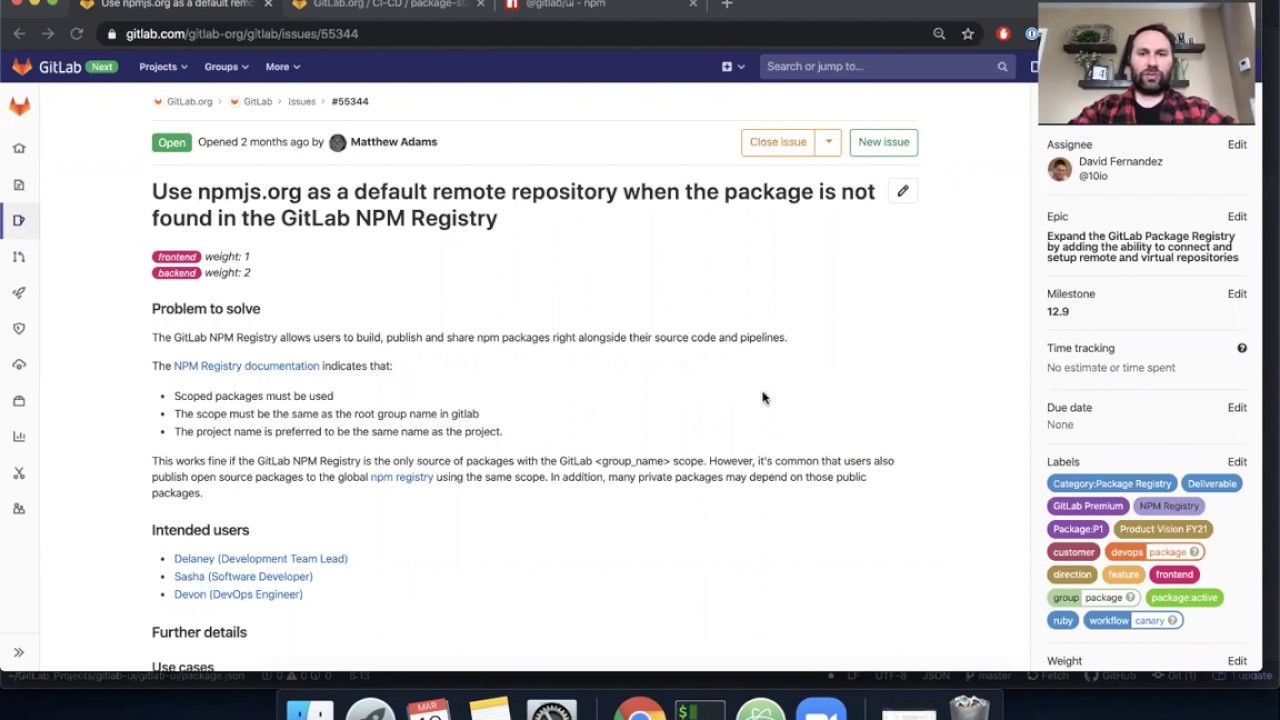
Task: Open Packages icon in sidebar
Action: click(19, 401)
